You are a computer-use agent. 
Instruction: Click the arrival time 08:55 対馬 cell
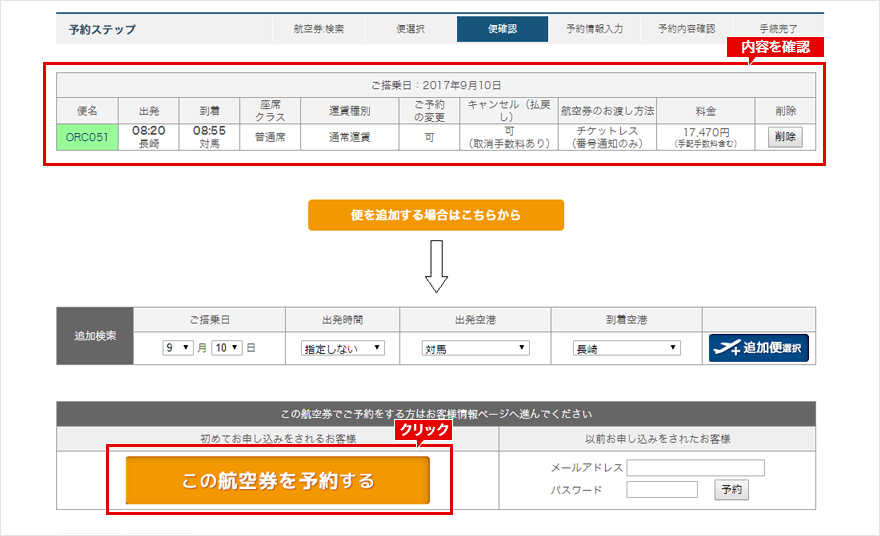coord(209,137)
